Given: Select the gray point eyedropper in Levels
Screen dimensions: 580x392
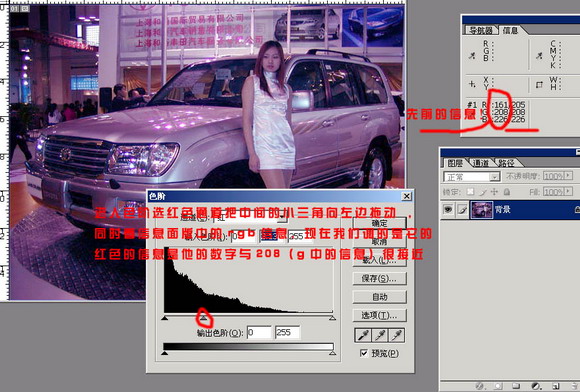Looking at the screenshot, I should pyautogui.click(x=380, y=335).
